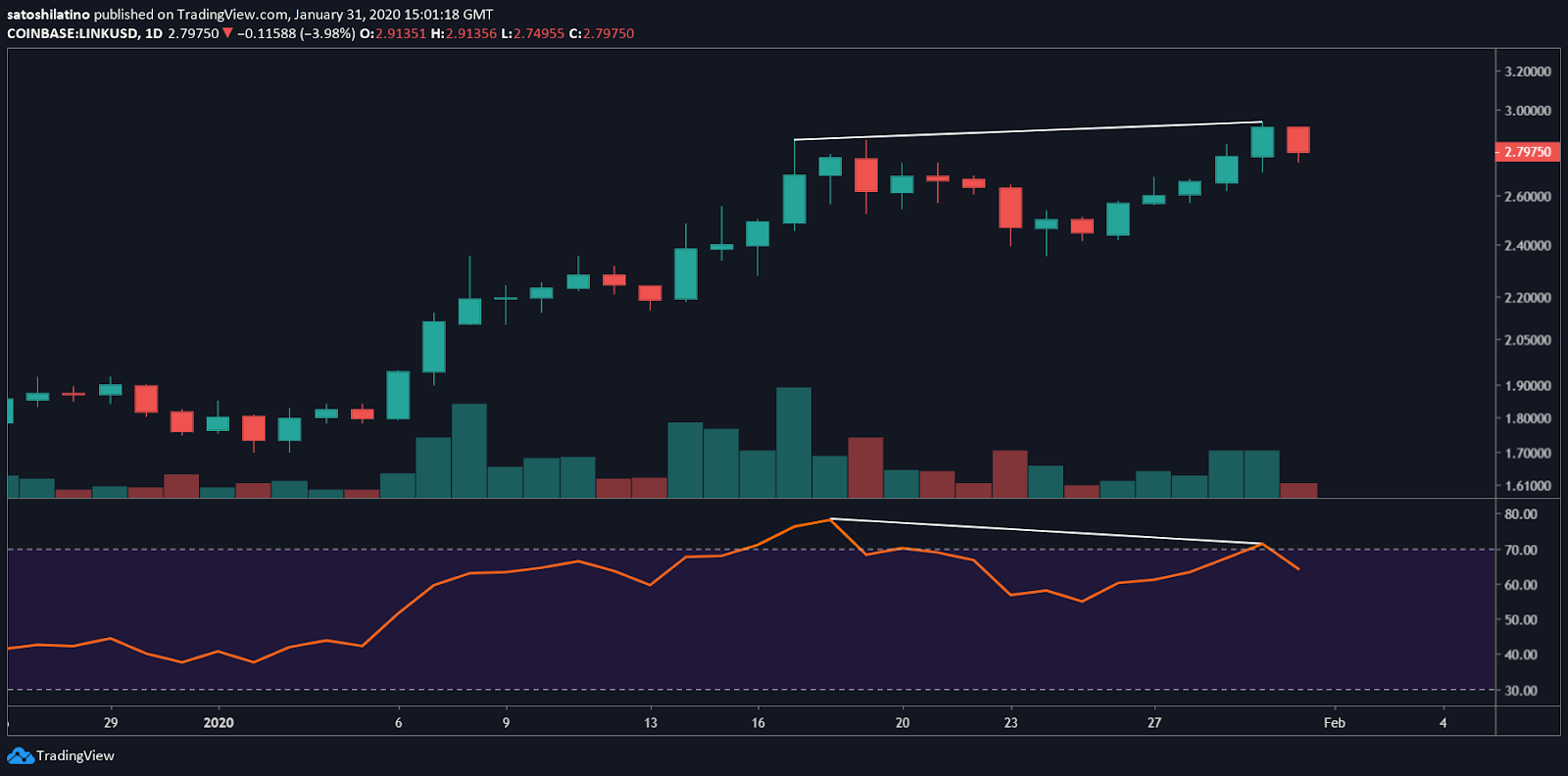
Task: Click the RSI 60.00 axis label
Action: [1521, 585]
